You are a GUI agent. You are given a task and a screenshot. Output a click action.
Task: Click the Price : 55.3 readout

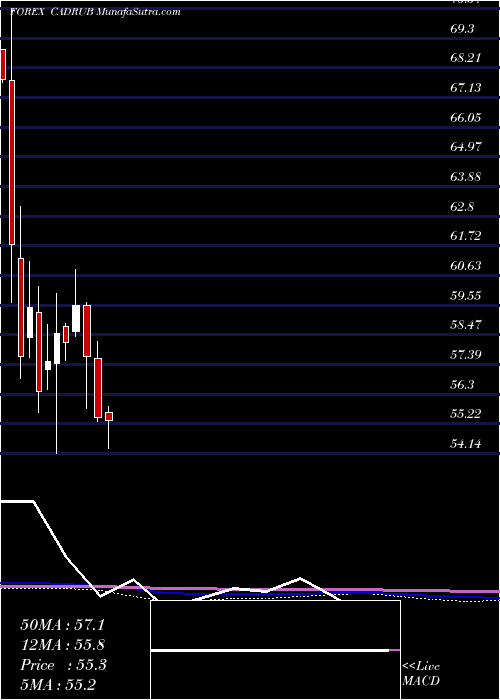coord(62,665)
